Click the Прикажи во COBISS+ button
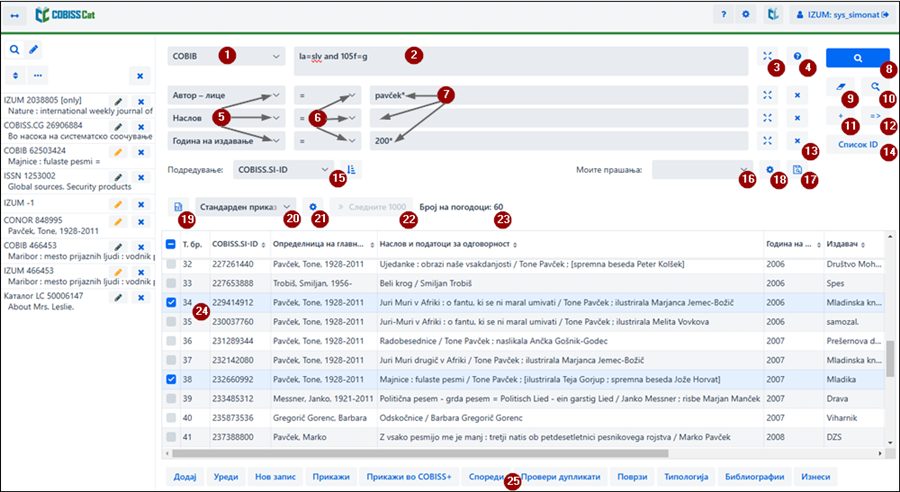The image size is (900, 492). coord(409,476)
